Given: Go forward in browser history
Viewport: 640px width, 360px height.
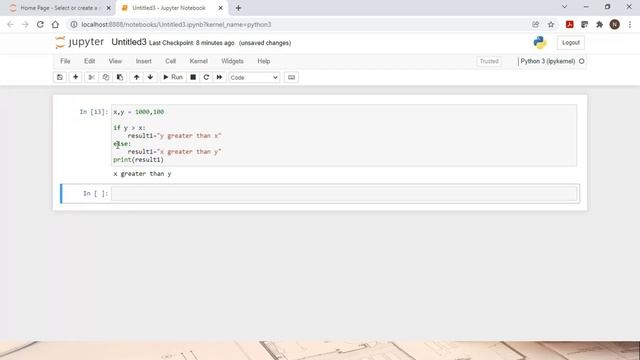Looking at the screenshot, I should click(25, 25).
